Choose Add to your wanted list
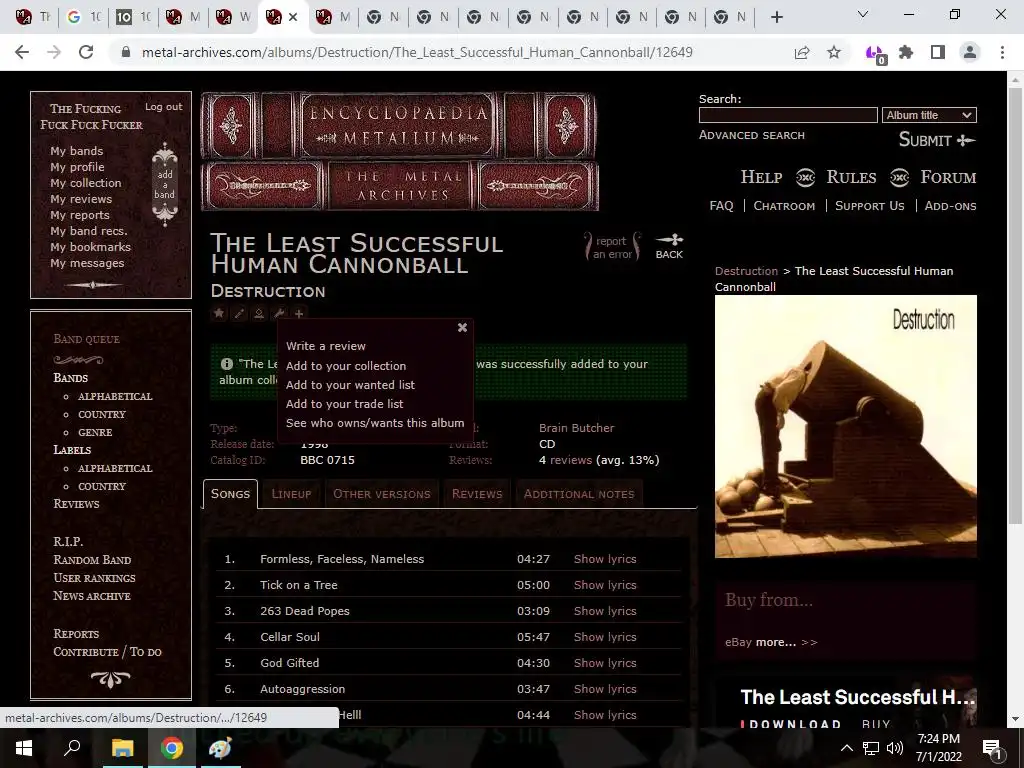This screenshot has width=1024, height=768. [350, 385]
